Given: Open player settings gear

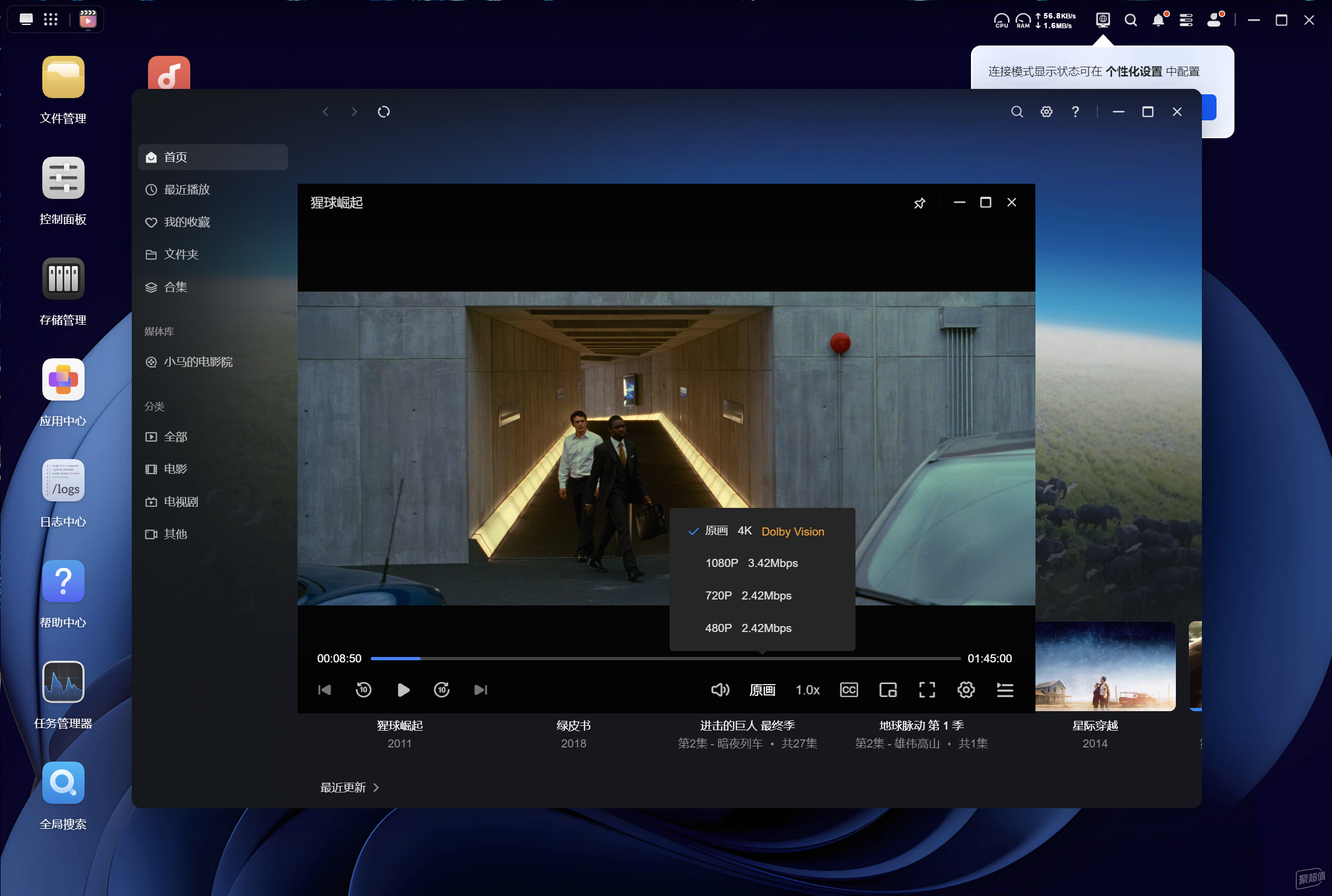Looking at the screenshot, I should tap(966, 689).
